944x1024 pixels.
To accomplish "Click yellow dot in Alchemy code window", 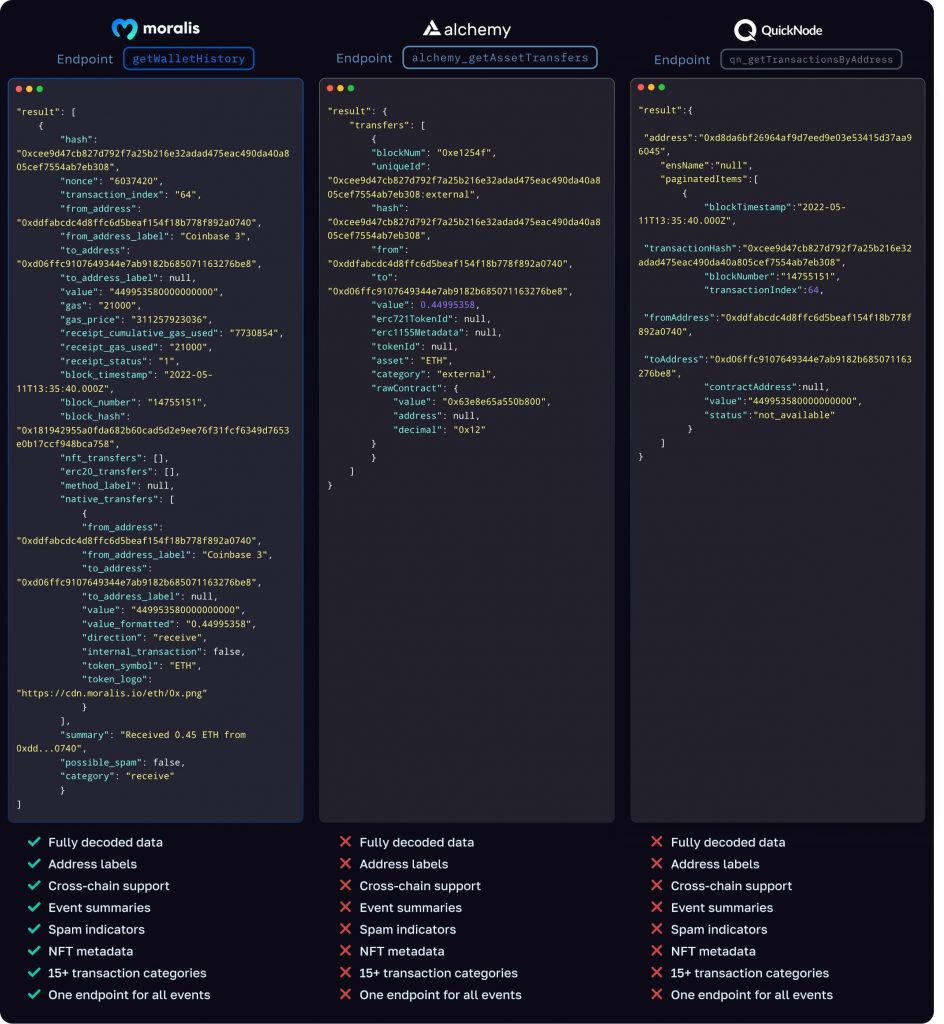I will point(341,89).
